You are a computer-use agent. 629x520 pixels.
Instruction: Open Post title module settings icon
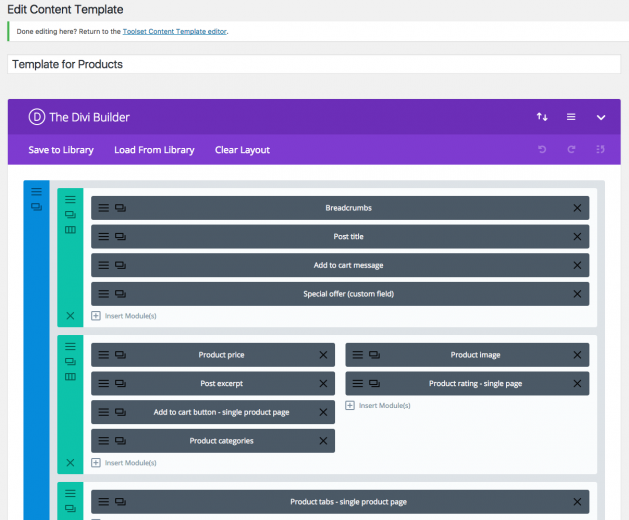point(103,236)
